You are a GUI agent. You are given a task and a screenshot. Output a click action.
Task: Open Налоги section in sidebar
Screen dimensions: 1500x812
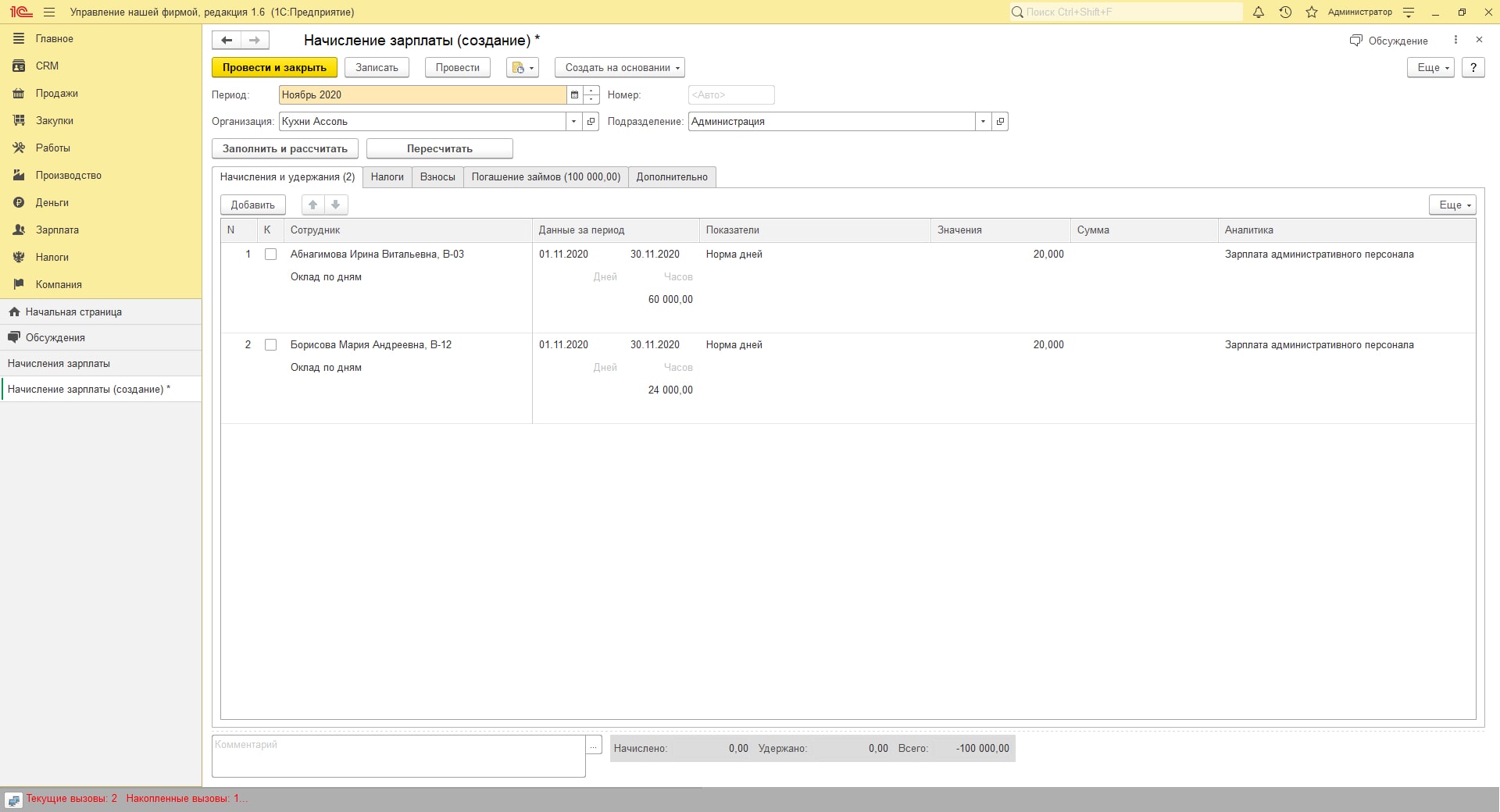pyautogui.click(x=101, y=258)
